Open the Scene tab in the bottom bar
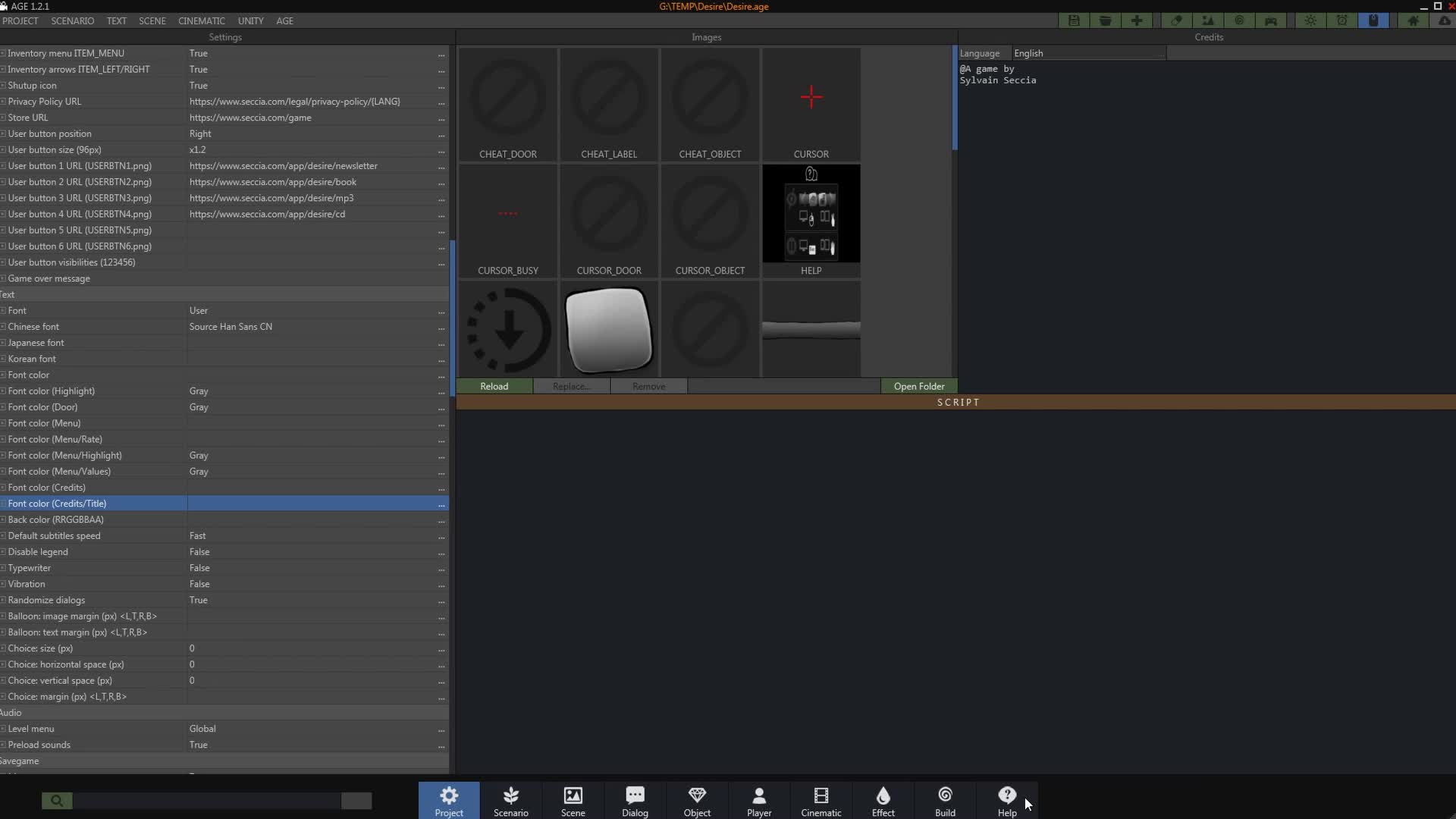 coord(573,801)
